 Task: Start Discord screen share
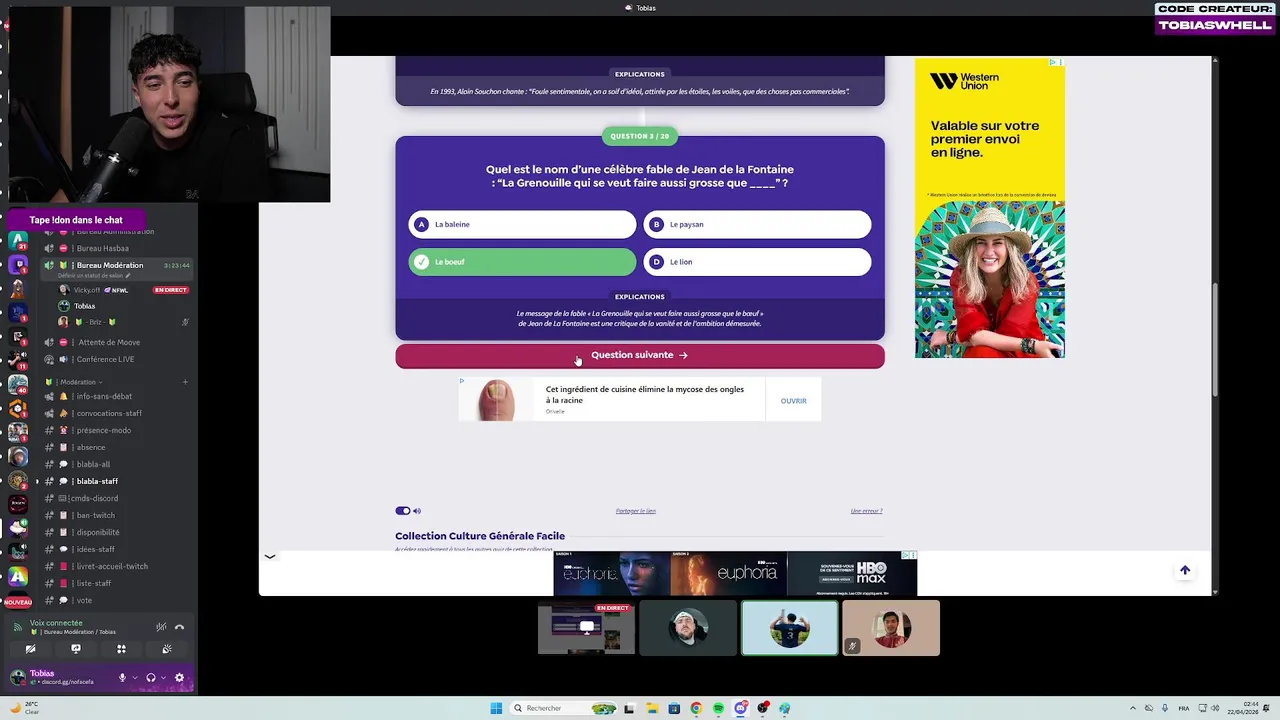(76, 649)
